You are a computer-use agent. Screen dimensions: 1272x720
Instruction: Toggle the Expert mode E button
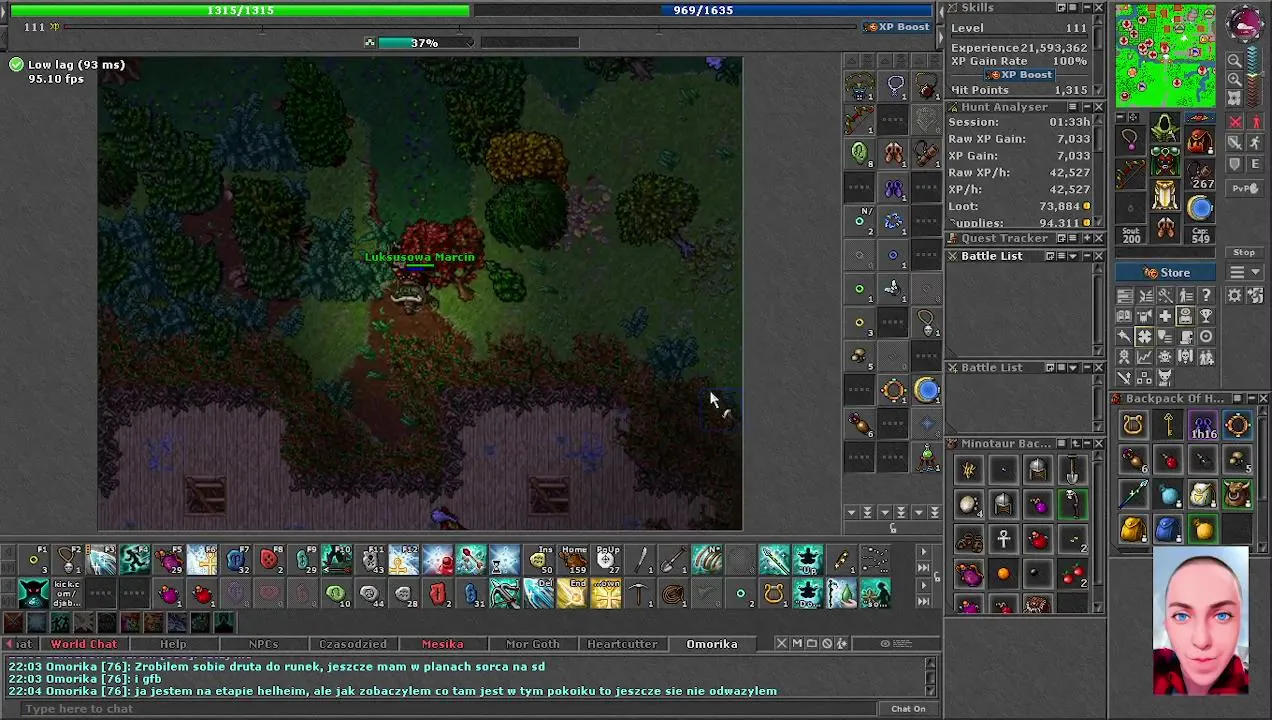click(1255, 163)
